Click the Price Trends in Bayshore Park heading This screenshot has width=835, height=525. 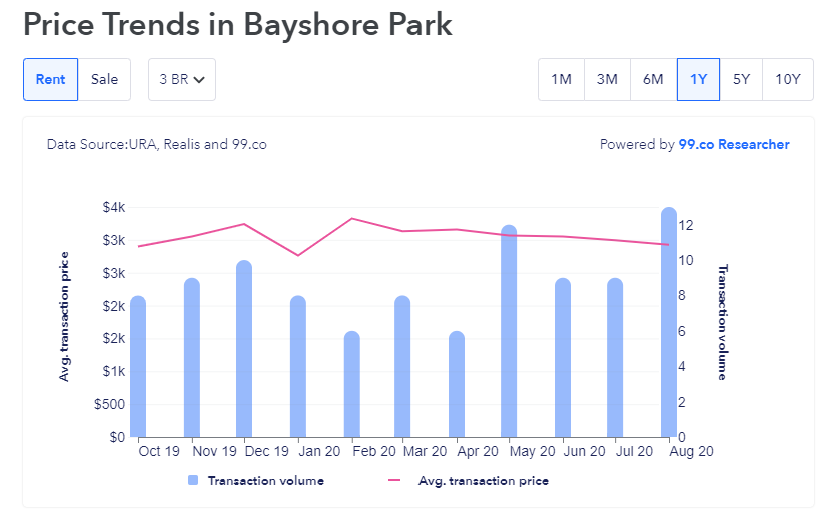[238, 24]
